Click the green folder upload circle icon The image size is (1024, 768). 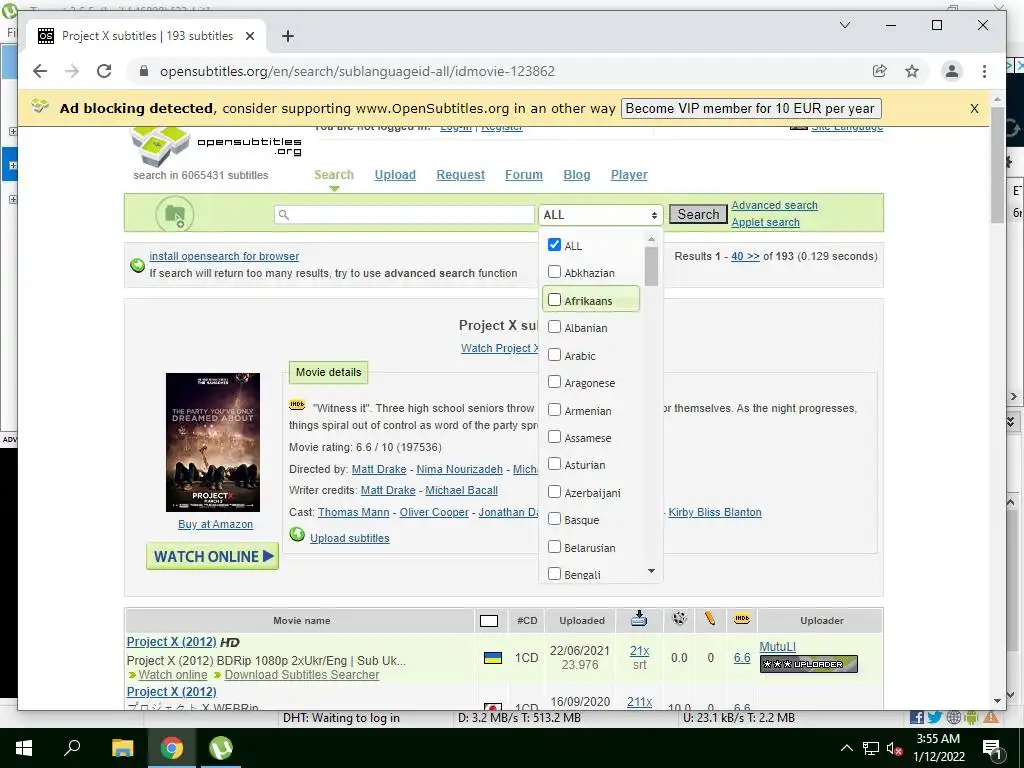174,214
